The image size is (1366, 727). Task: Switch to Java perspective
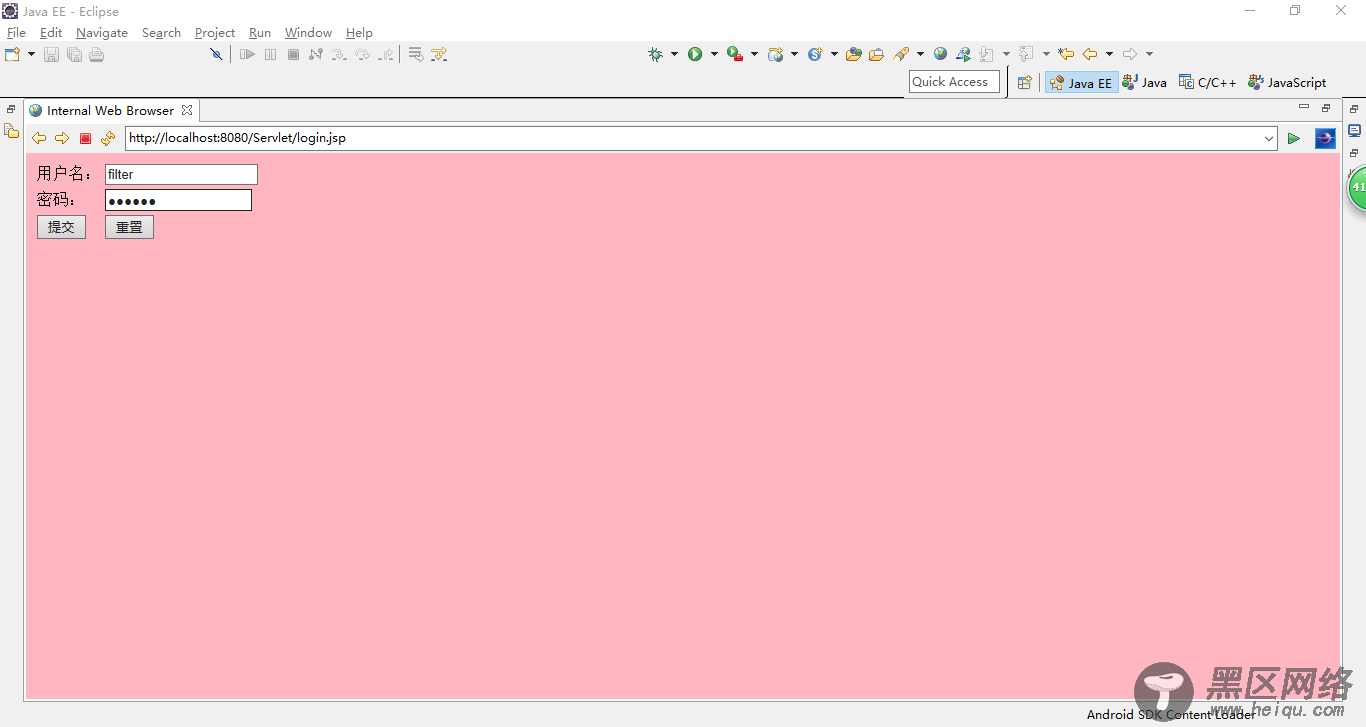(1144, 83)
